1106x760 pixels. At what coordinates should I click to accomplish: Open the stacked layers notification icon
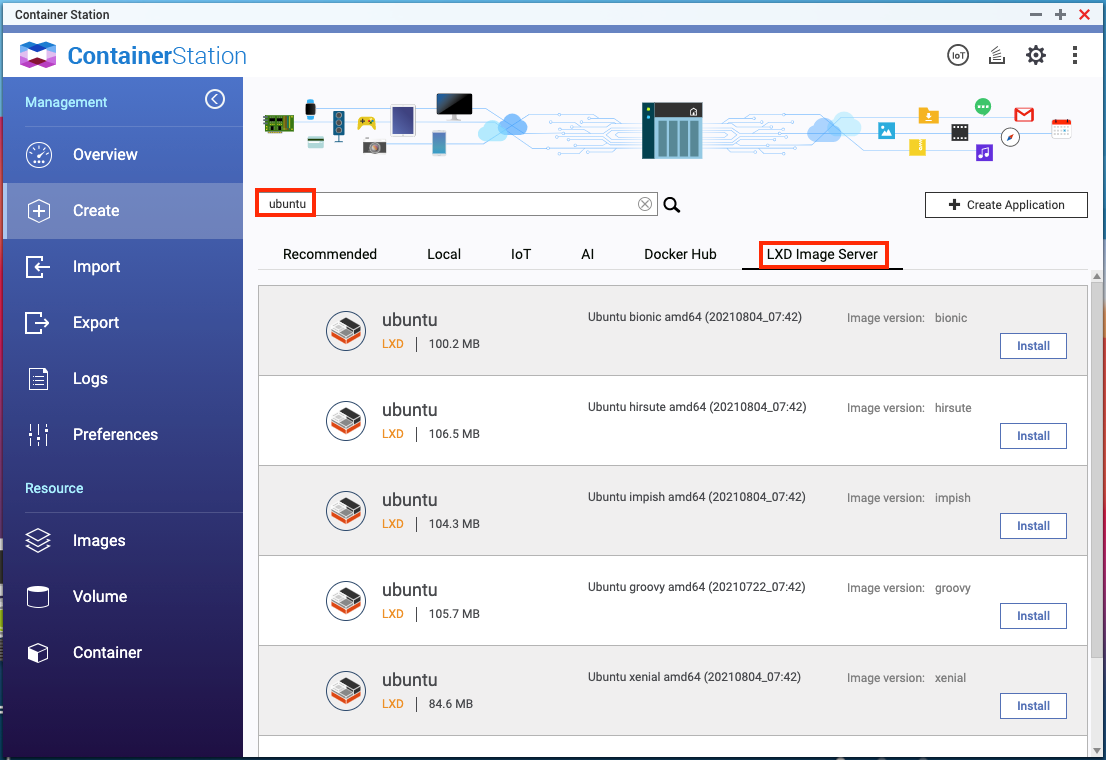click(996, 55)
